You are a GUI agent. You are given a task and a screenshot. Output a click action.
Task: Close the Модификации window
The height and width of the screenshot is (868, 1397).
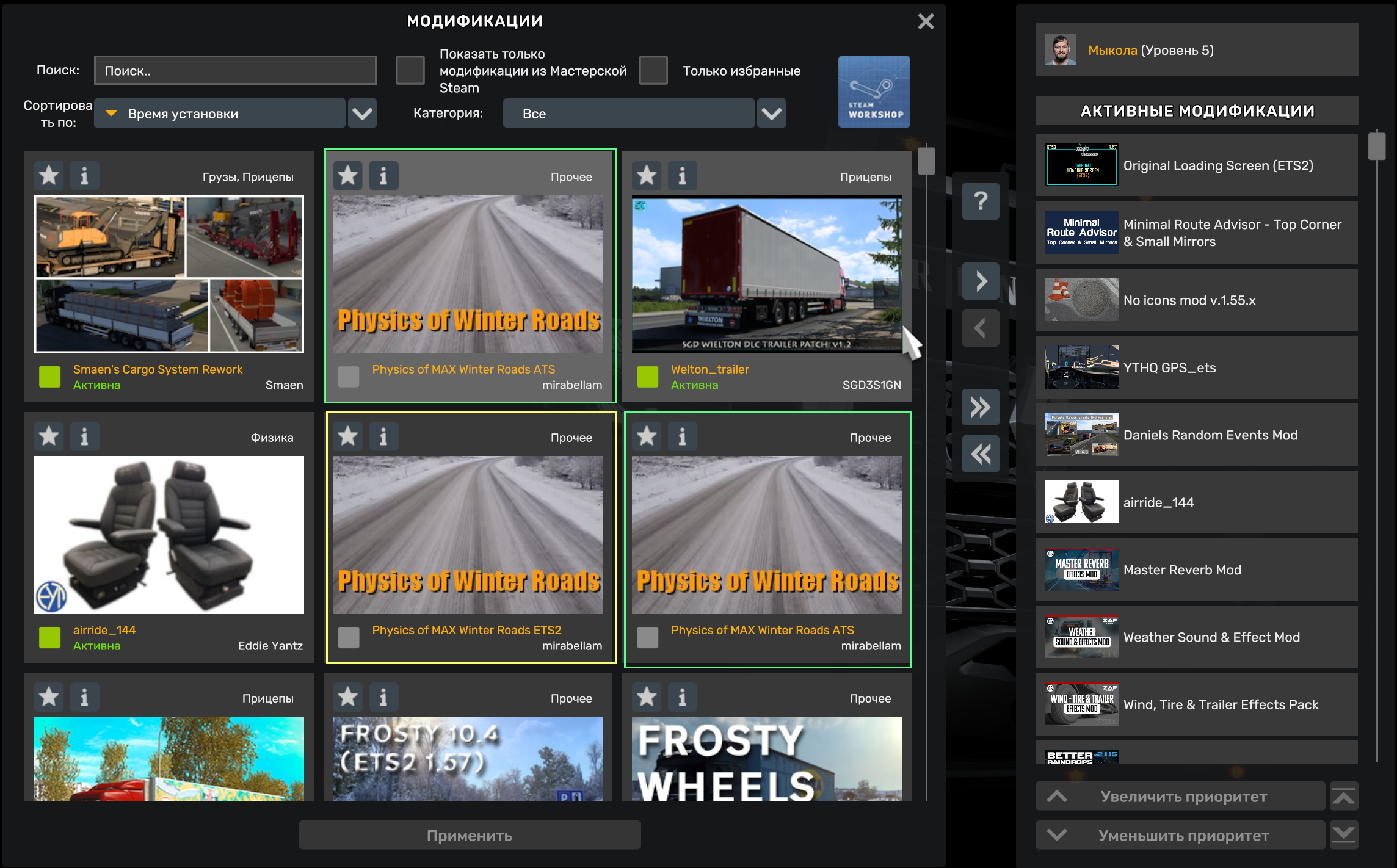coord(926,21)
